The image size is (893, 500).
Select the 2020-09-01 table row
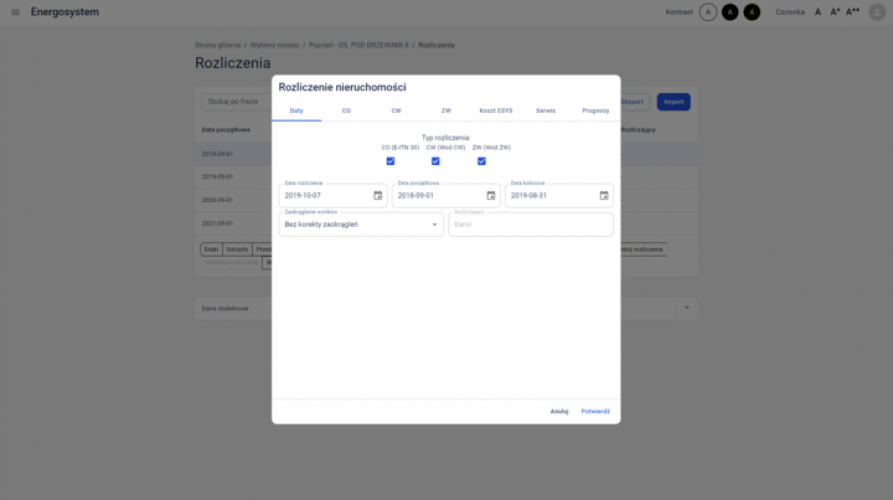pyautogui.click(x=233, y=200)
